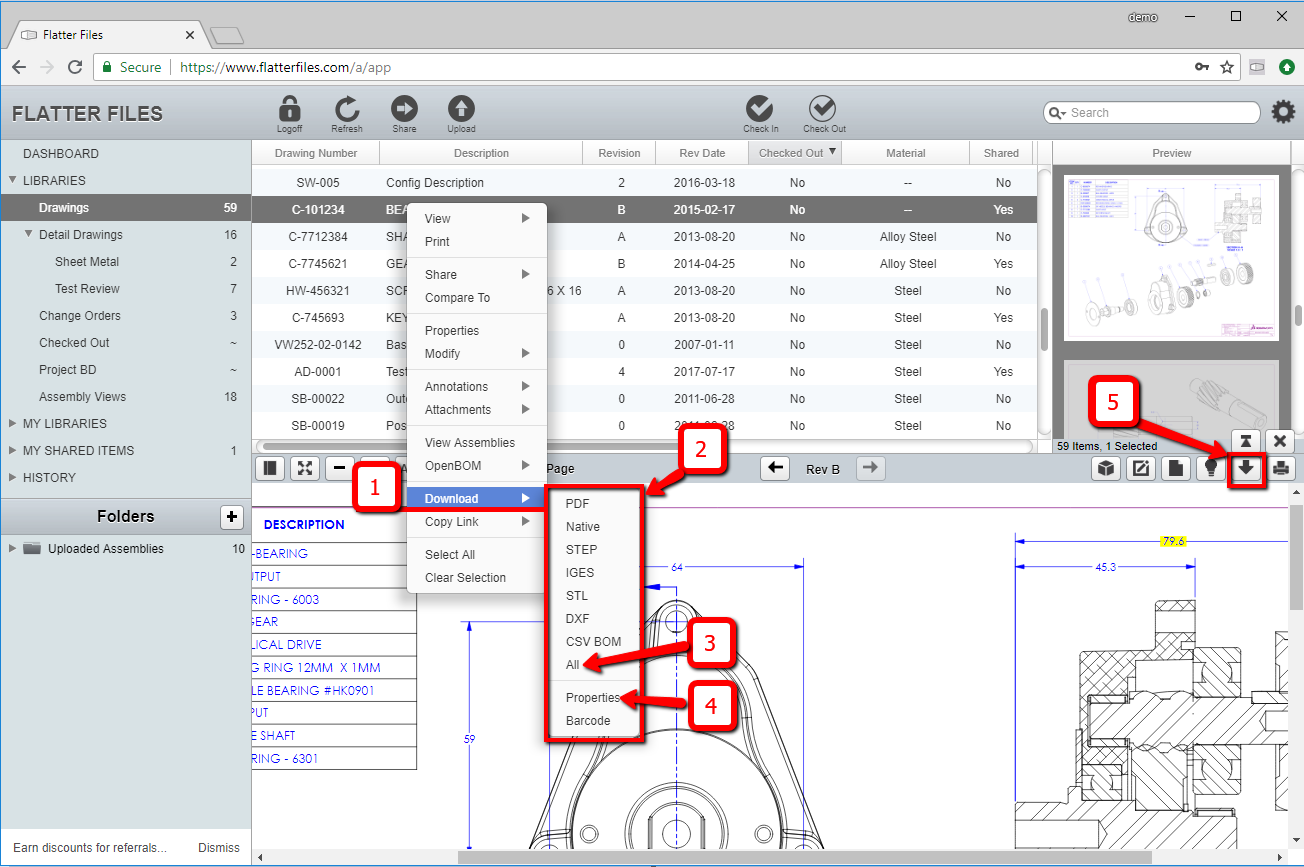Open the Copy Link submenu
1304x867 pixels.
(477, 521)
